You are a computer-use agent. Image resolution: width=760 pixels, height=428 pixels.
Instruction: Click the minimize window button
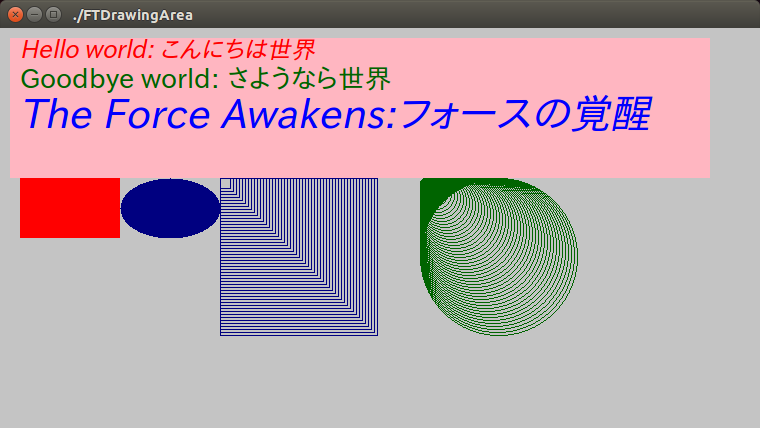pyautogui.click(x=34, y=15)
